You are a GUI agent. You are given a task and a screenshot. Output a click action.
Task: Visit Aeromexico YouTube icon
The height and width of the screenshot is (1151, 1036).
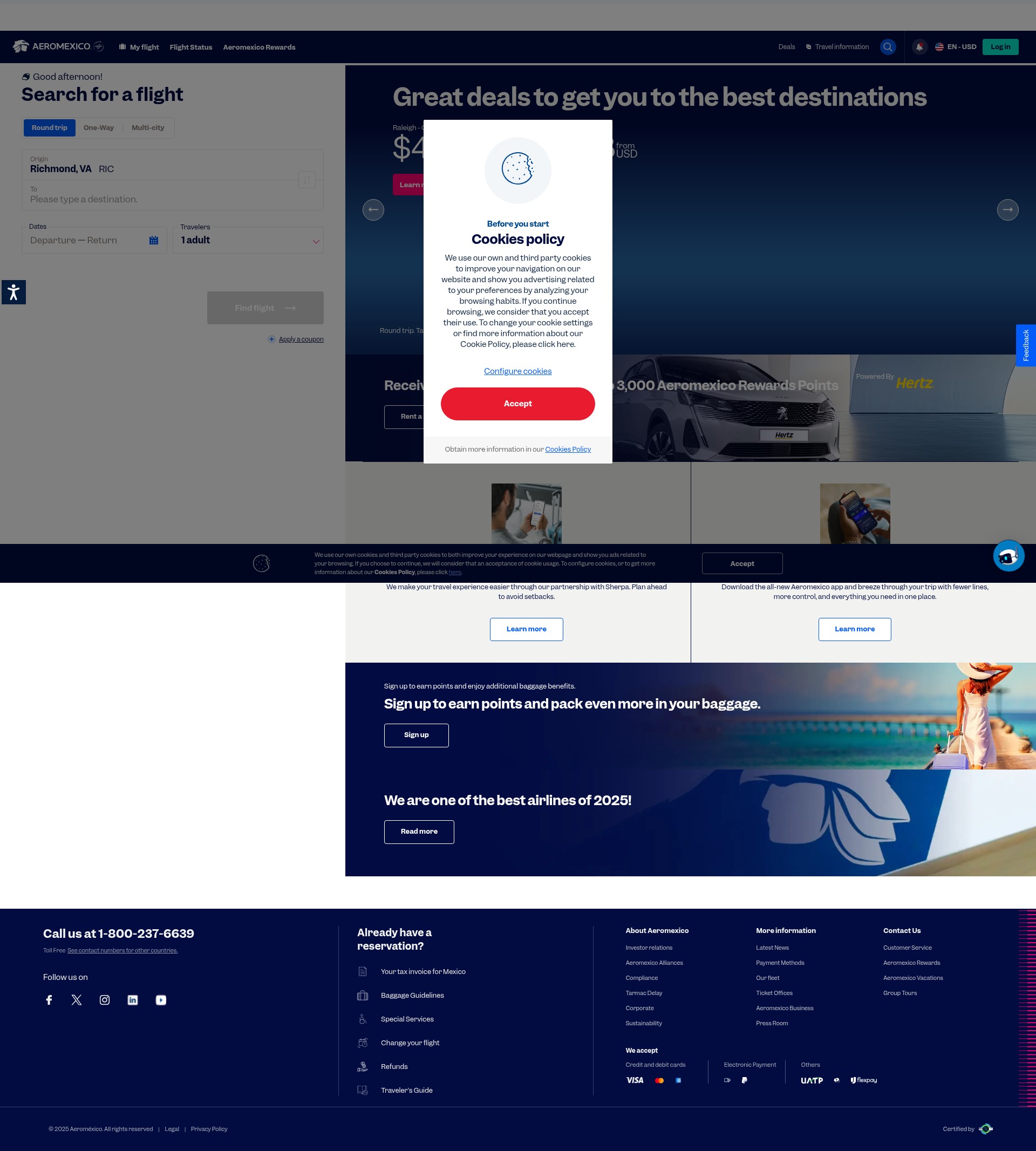coord(161,999)
